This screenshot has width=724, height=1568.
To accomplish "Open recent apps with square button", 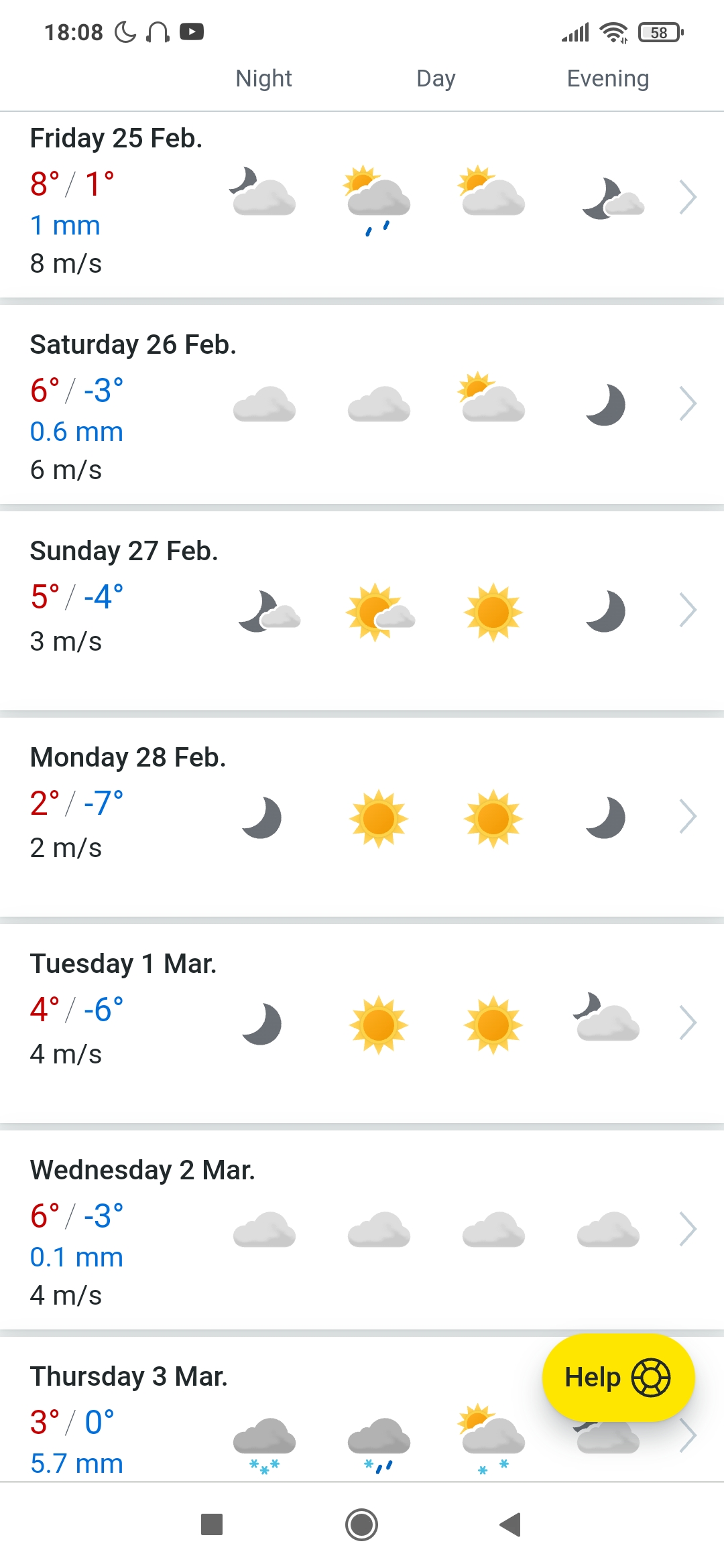I will [212, 1524].
